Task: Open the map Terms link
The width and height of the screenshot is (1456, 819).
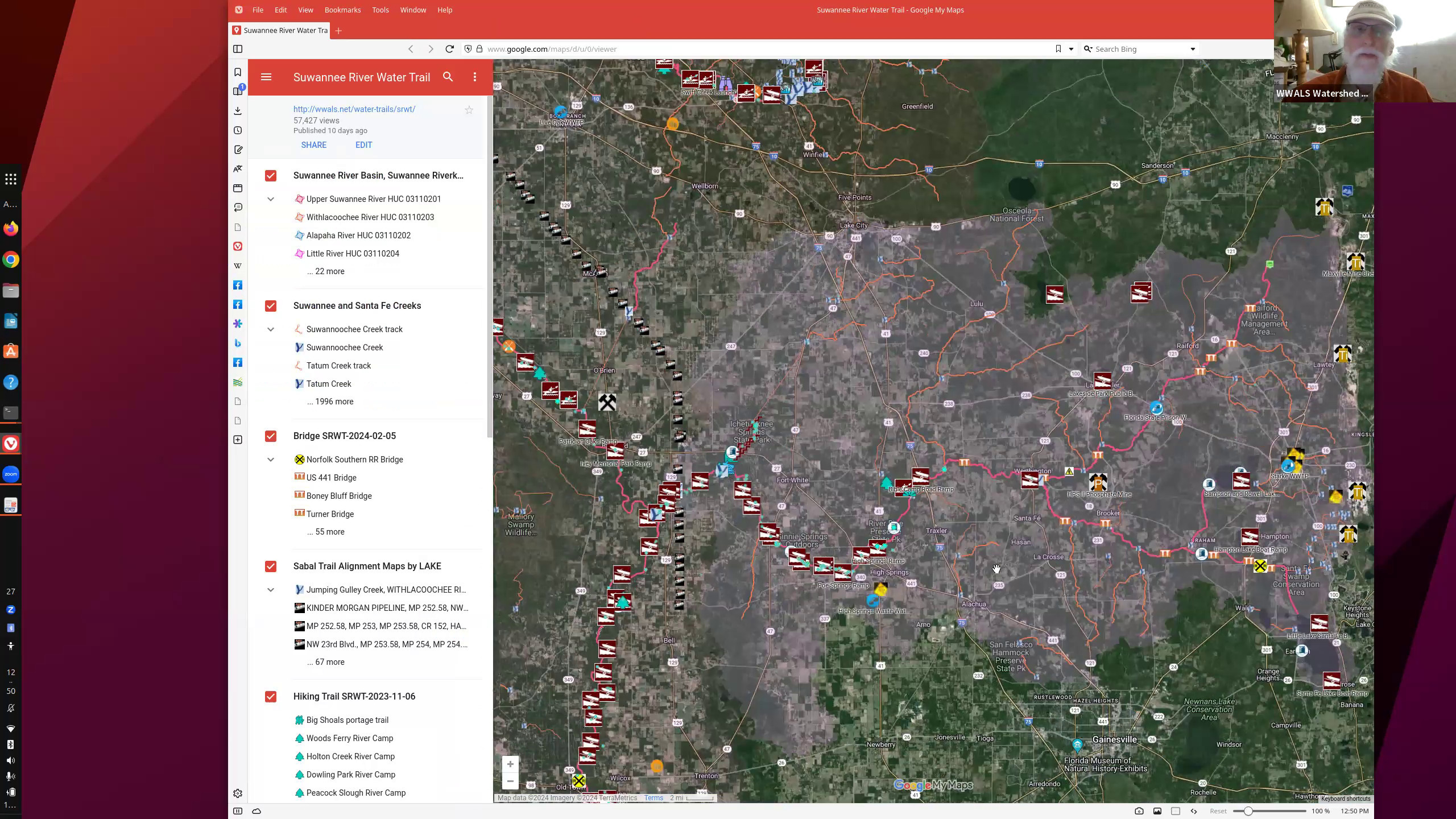Action: pyautogui.click(x=653, y=798)
